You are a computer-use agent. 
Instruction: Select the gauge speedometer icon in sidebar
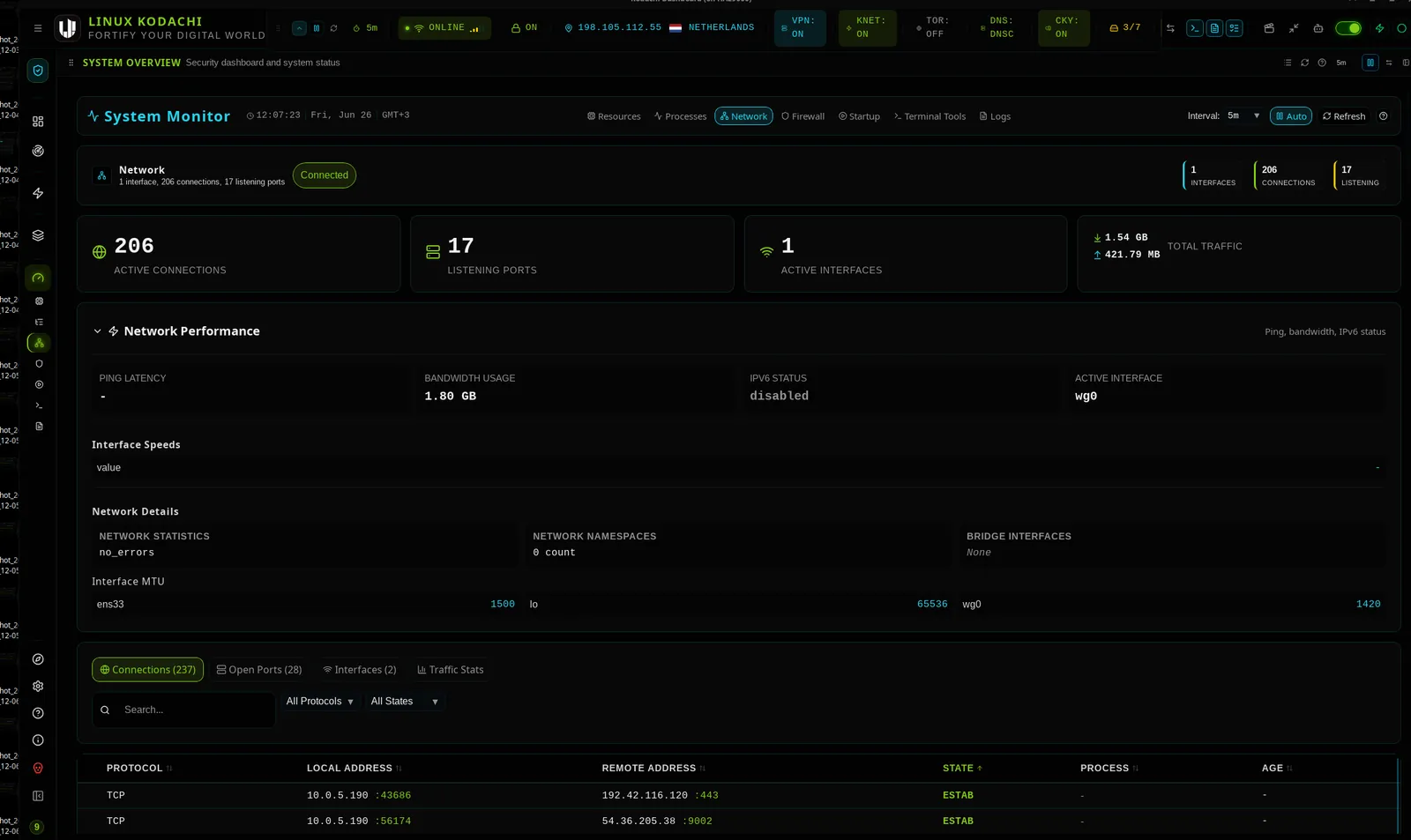(x=38, y=278)
